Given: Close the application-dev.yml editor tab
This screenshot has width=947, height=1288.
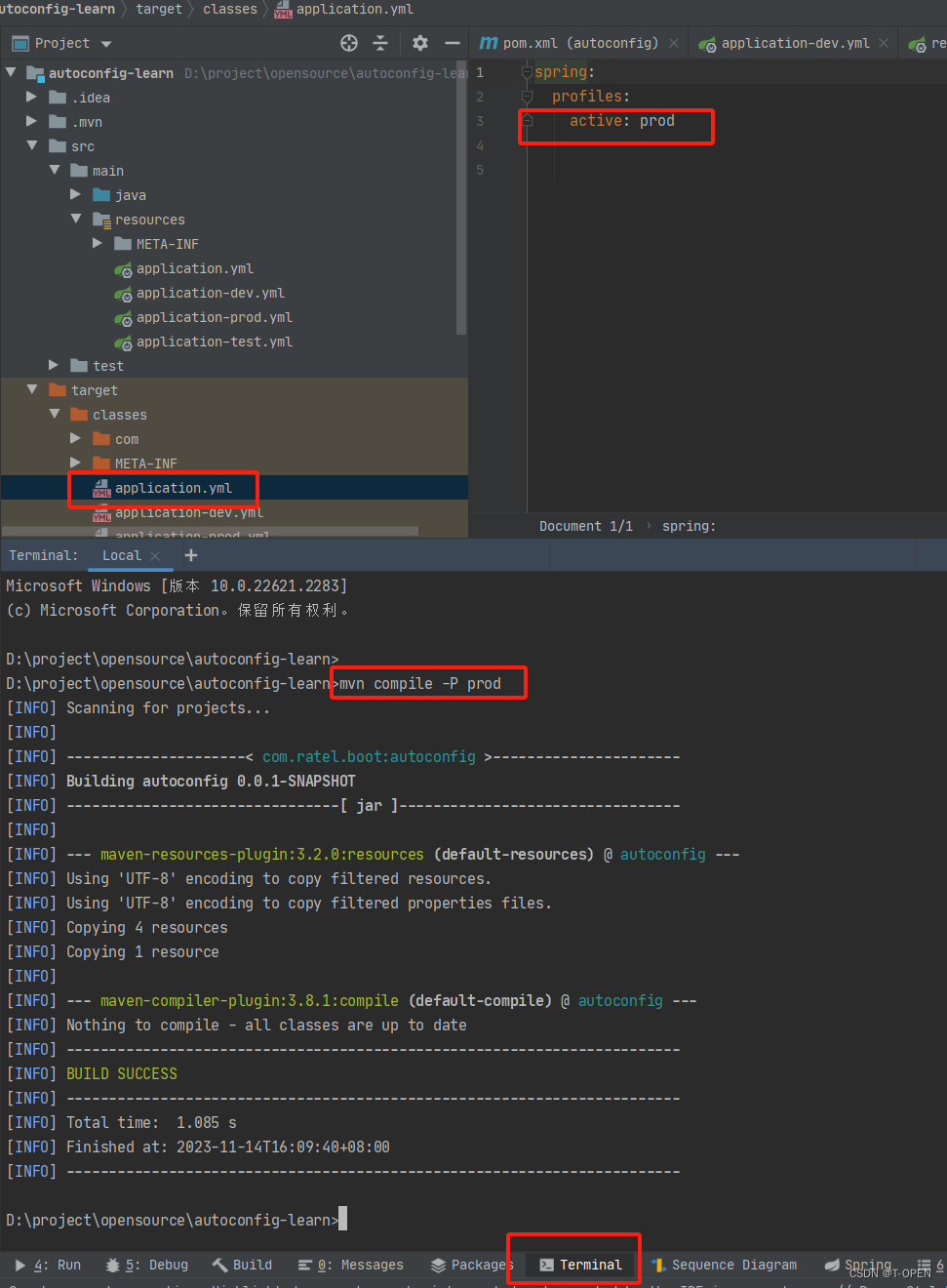Looking at the screenshot, I should pyautogui.click(x=884, y=43).
